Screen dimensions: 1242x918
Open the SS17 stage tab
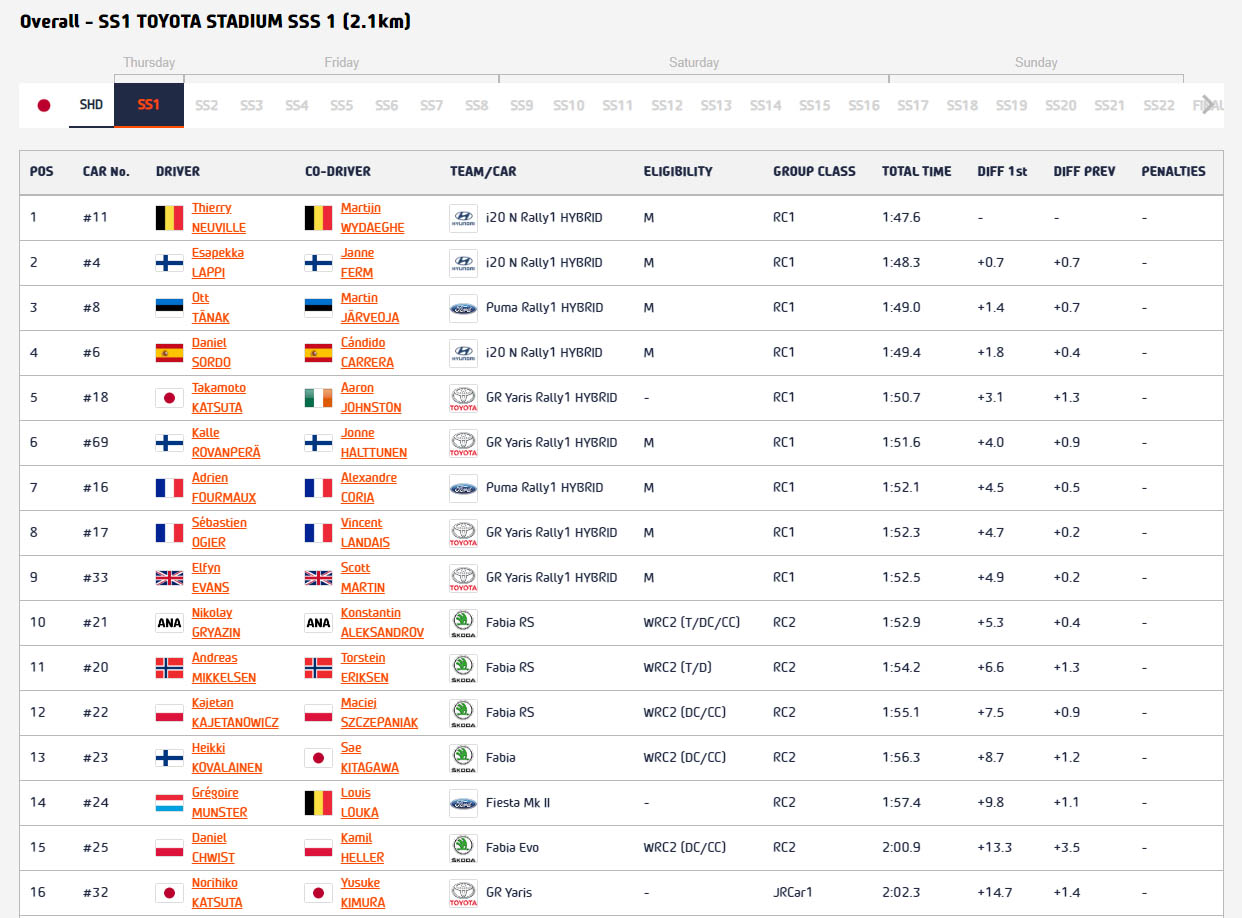[913, 105]
